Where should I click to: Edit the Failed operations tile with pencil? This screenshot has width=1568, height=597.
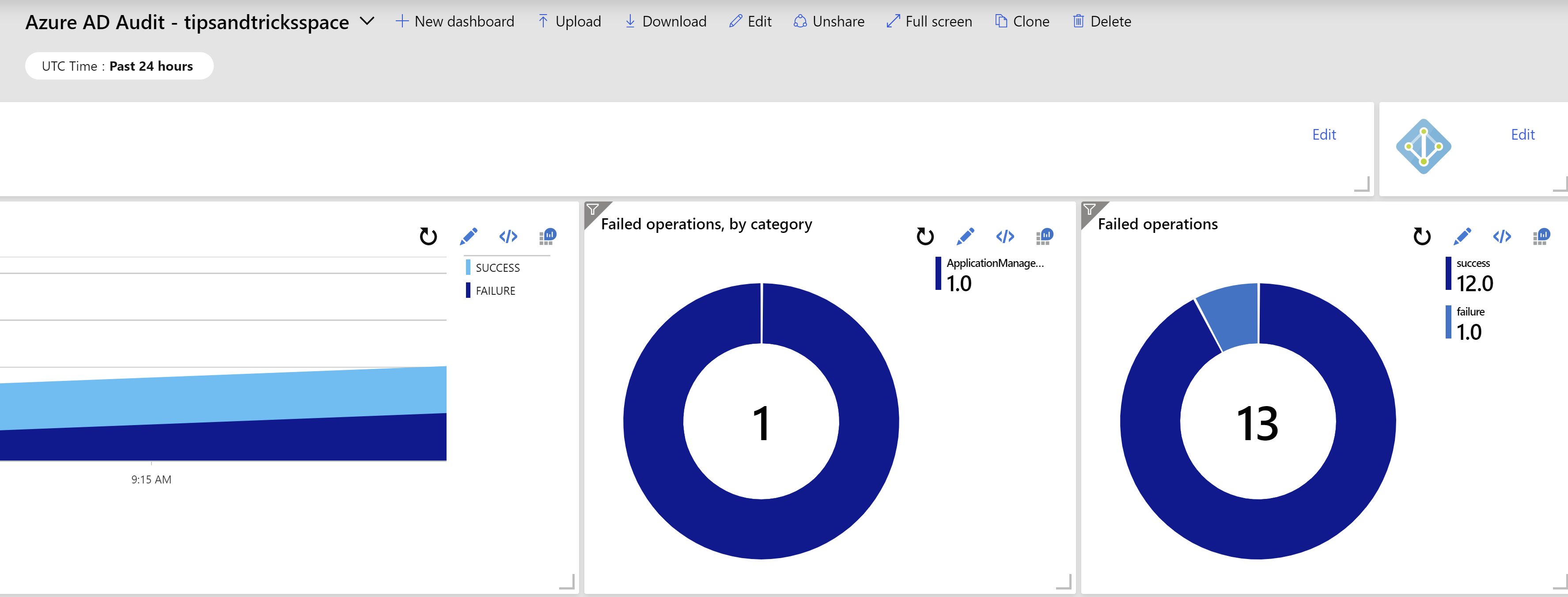tap(1462, 236)
